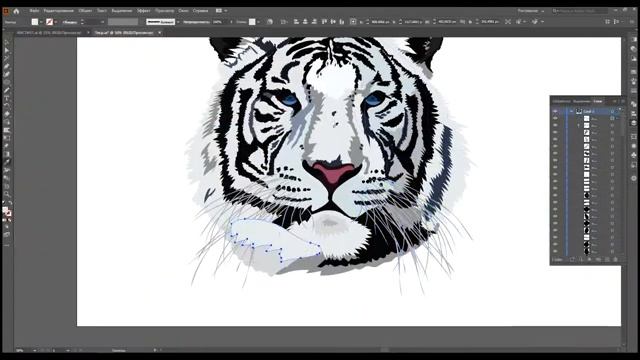Click the Change Screen Mode icon in toolbar
Image resolution: width=640 pixels, height=360 pixels.
pos(7,235)
